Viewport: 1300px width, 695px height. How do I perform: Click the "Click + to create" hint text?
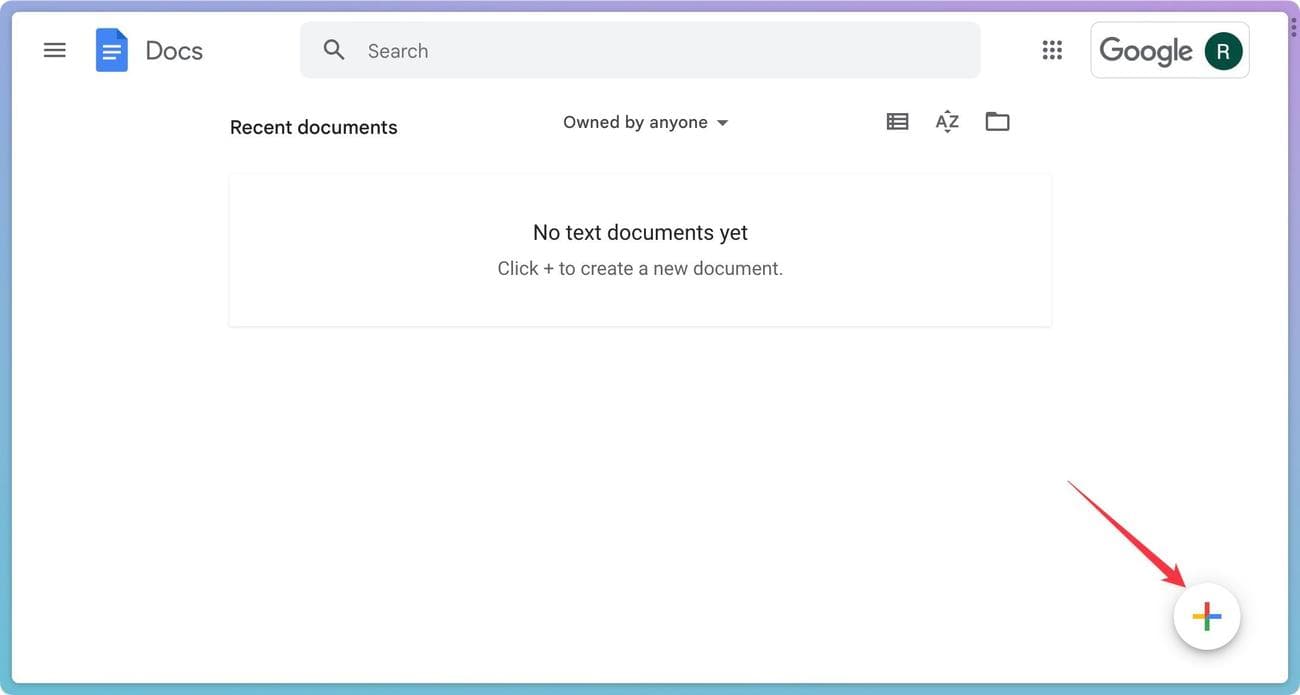click(x=640, y=269)
